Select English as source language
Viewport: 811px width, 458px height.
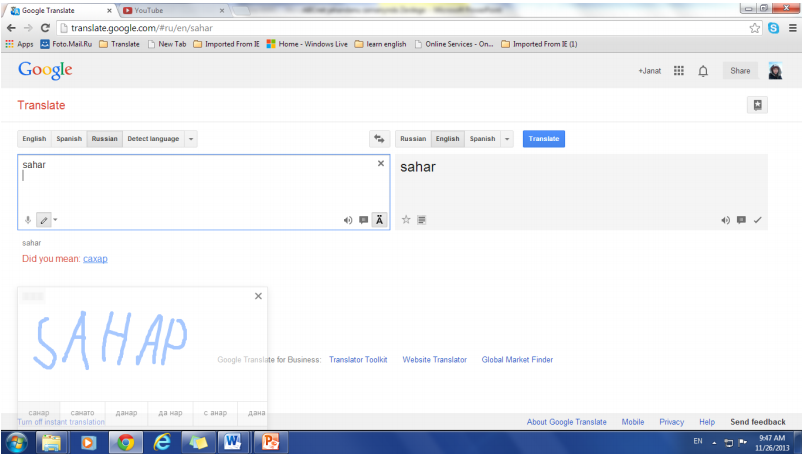34,139
